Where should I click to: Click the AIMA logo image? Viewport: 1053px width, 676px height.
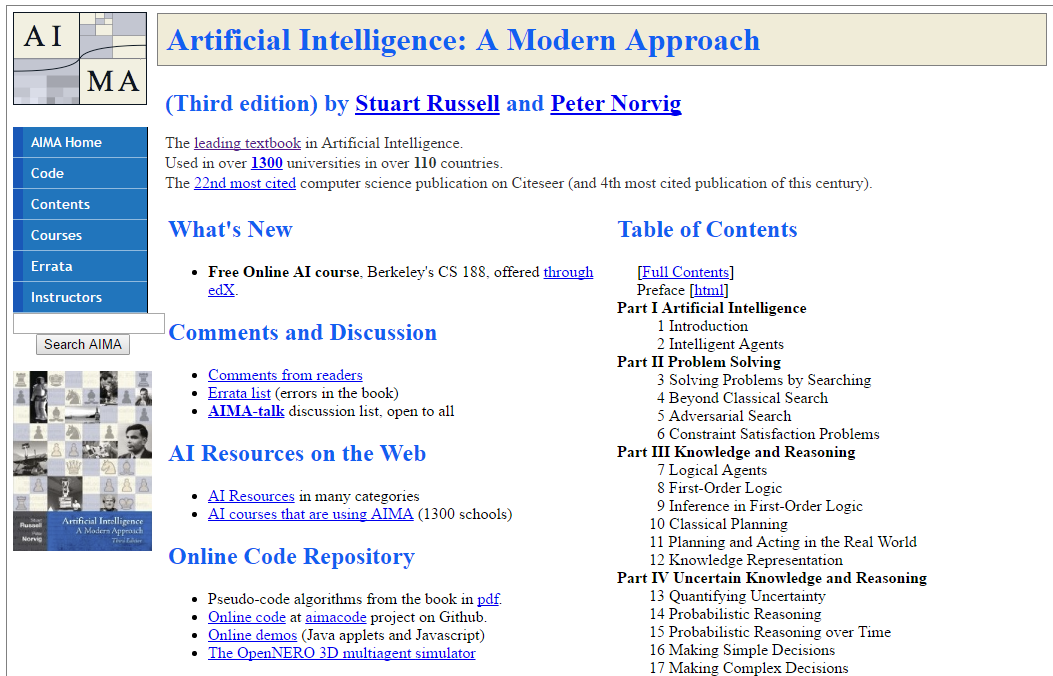tap(80, 58)
